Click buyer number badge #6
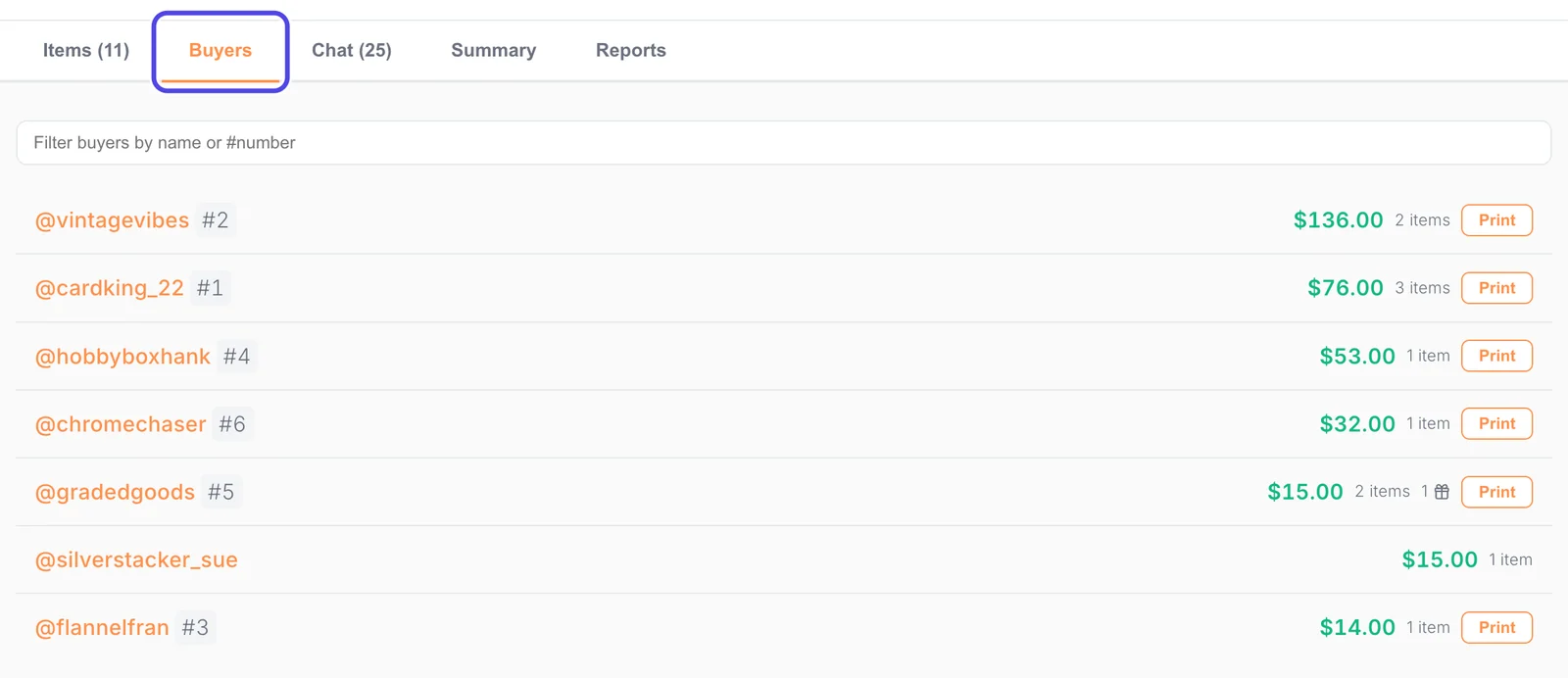The width and height of the screenshot is (1568, 678). [232, 424]
